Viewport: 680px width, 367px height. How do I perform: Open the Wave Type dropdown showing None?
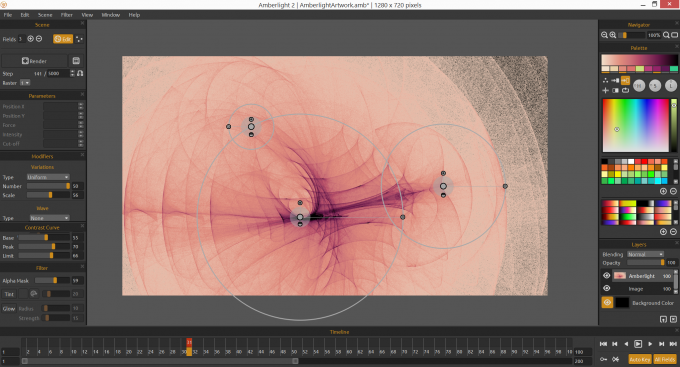pyautogui.click(x=49, y=218)
